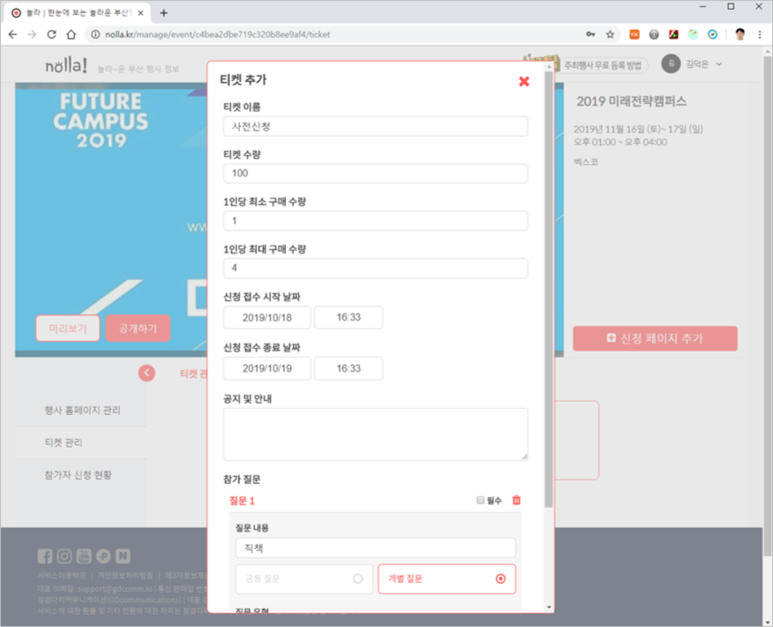Reload the current page
The width and height of the screenshot is (773, 627).
tap(51, 35)
